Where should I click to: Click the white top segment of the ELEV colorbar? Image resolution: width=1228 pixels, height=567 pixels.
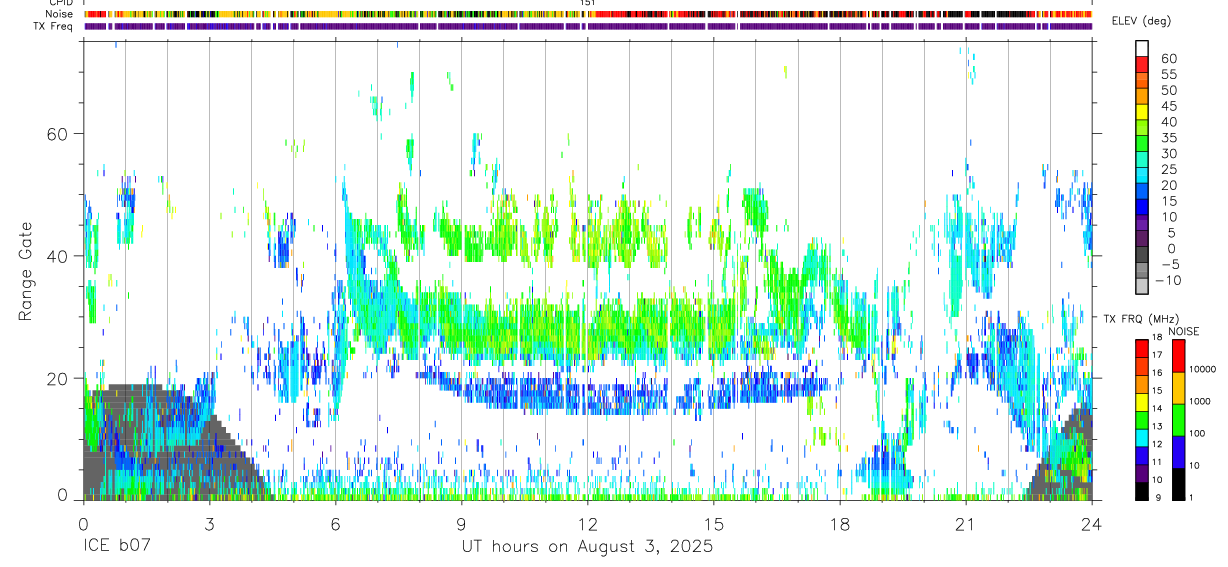coord(1141,48)
